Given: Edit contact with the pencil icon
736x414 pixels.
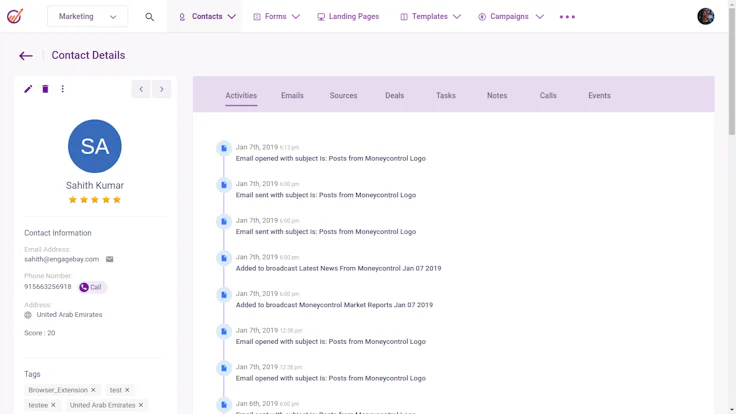Looking at the screenshot, I should pos(28,89).
